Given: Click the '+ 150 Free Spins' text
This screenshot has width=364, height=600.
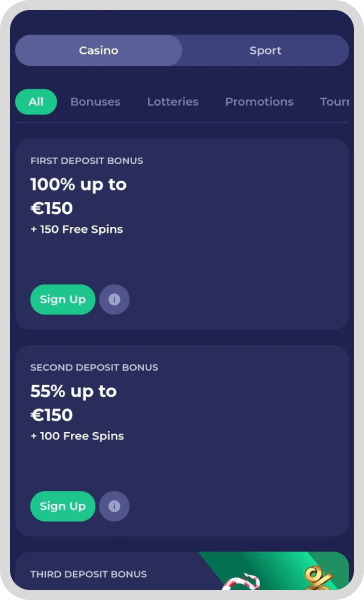Looking at the screenshot, I should coord(77,230).
